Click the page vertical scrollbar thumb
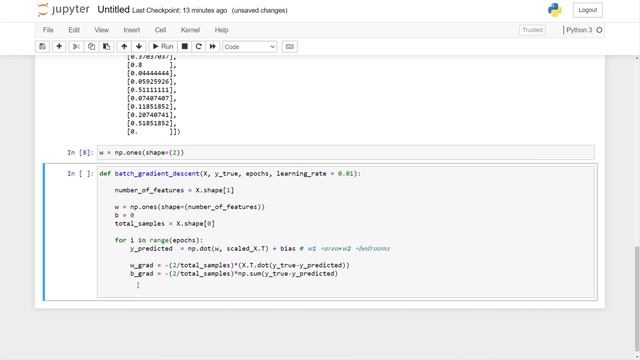640x360 pixels. [x=637, y=299]
